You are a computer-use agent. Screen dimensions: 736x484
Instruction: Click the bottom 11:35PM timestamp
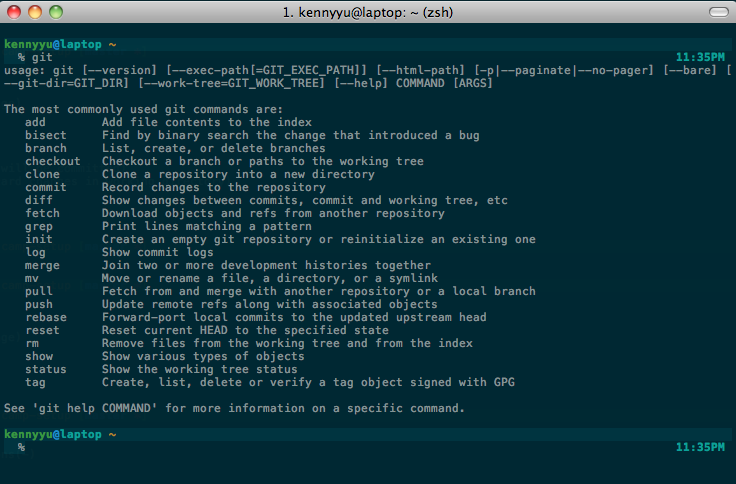(x=700, y=447)
